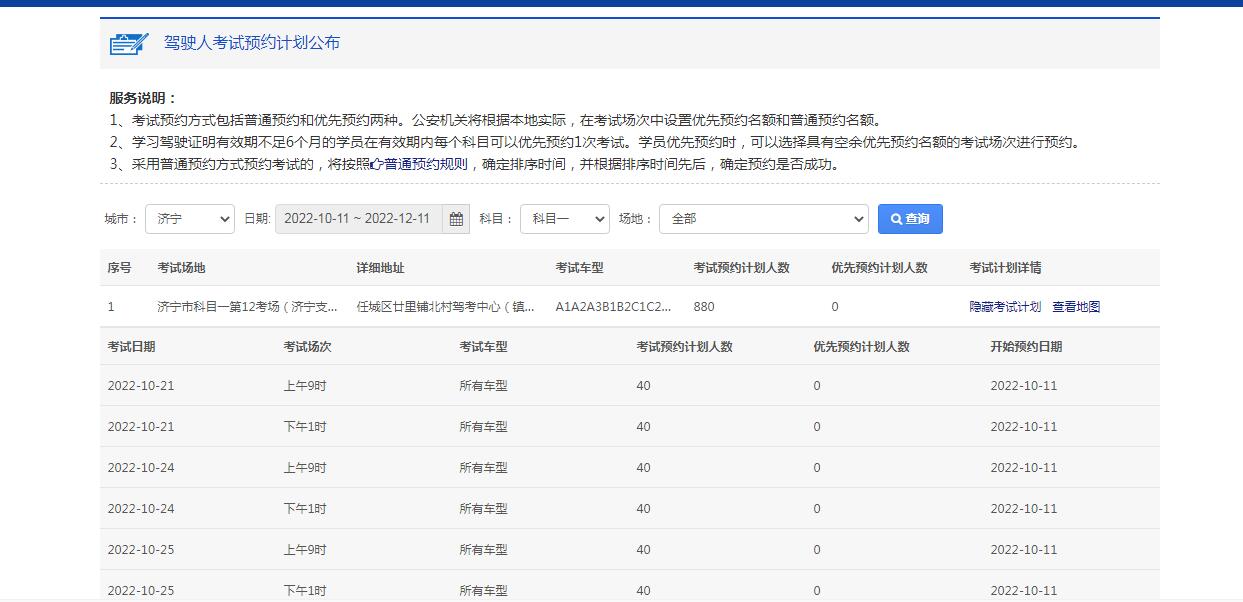Select the 2022-10-25 下午1时 session row
The image size is (1243, 602).
(x=400, y=590)
